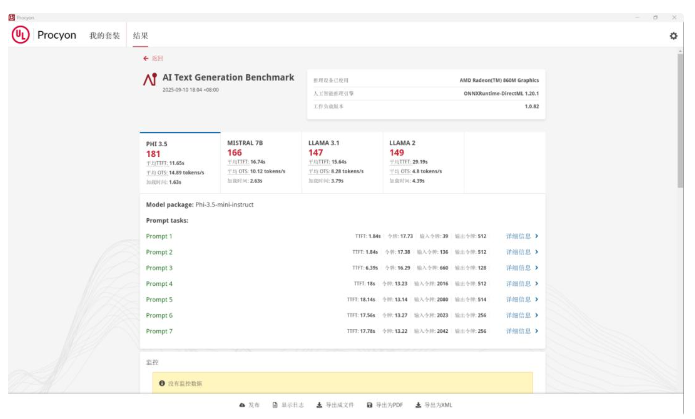
Task: Click the yellow 没有监控数据 notice
Action: 342,383
